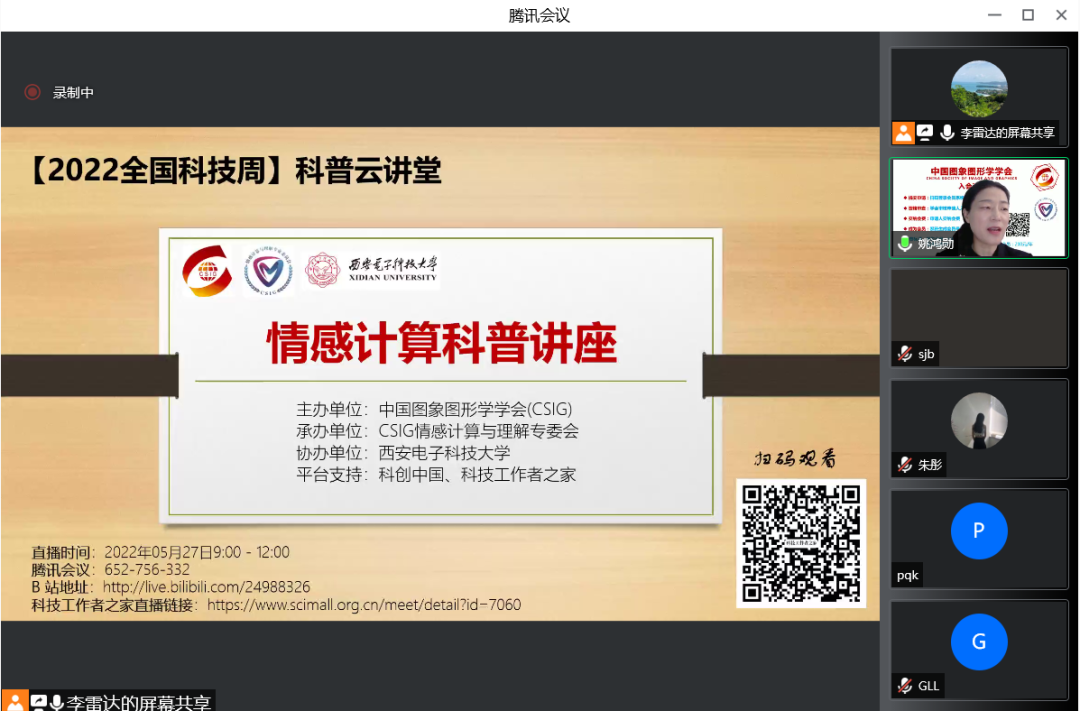Click the orange host person icon on 李雷达 tile
The image size is (1080, 711).
click(x=903, y=132)
